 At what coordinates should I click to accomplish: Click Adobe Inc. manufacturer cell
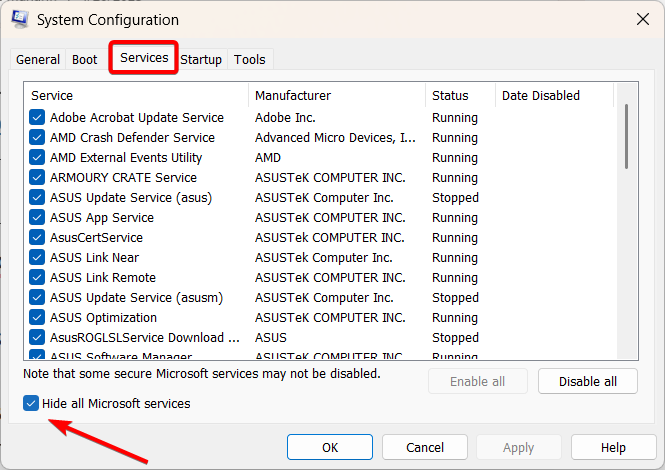285,118
